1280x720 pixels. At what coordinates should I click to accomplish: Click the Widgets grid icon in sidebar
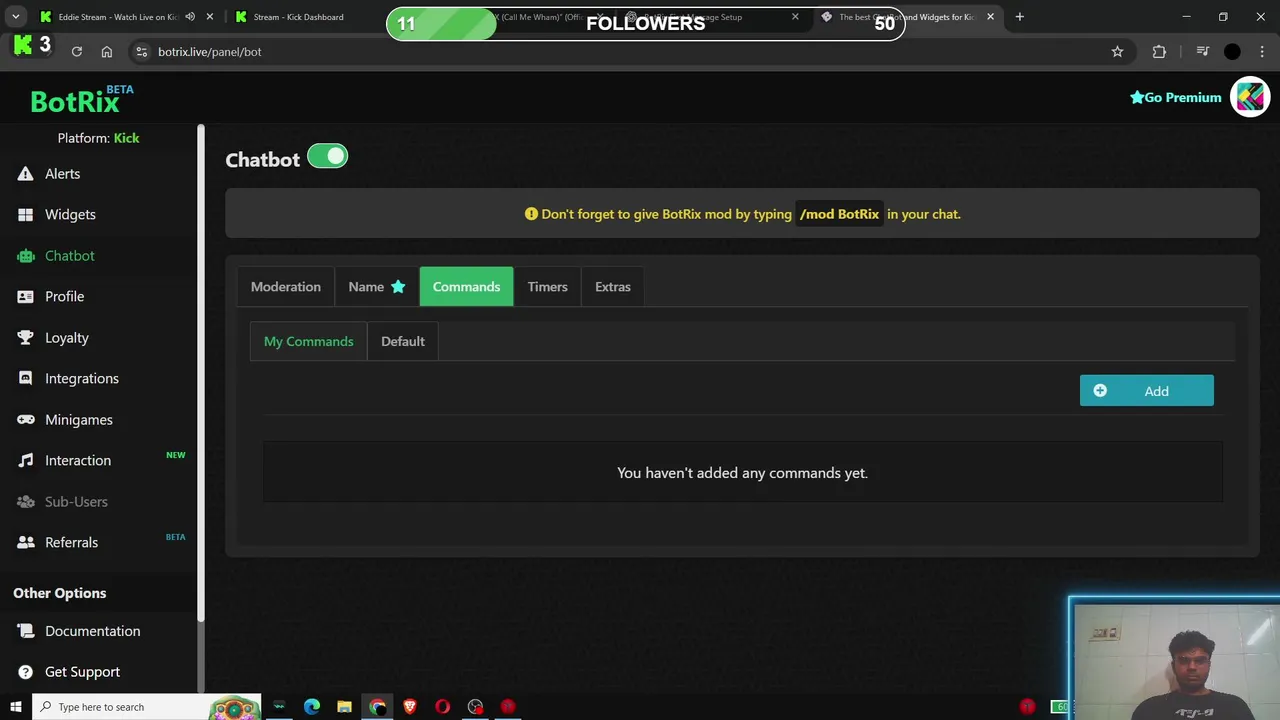click(x=25, y=215)
